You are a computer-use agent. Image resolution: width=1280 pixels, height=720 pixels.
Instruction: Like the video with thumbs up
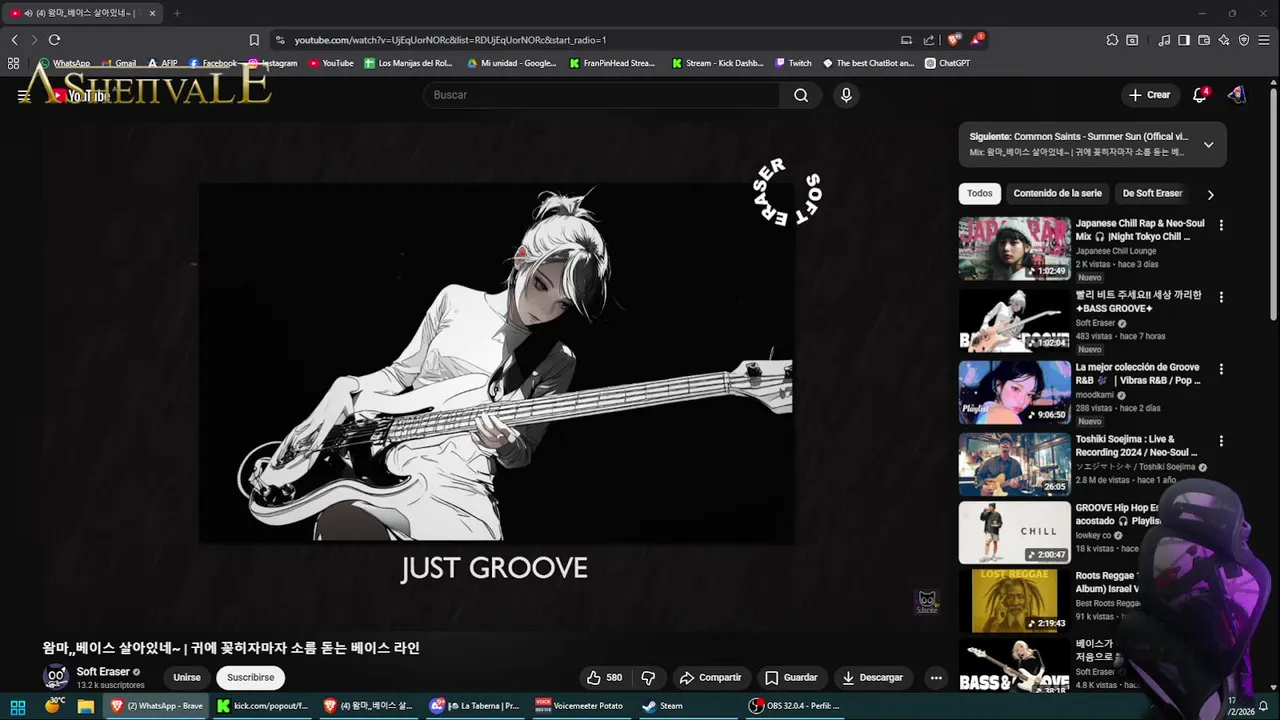604,677
